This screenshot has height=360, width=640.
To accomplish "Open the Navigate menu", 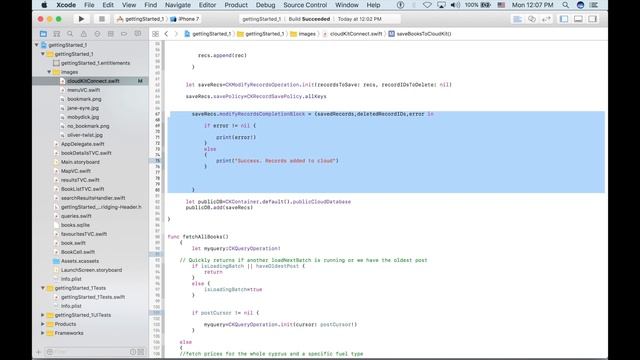I will [x=178, y=5].
